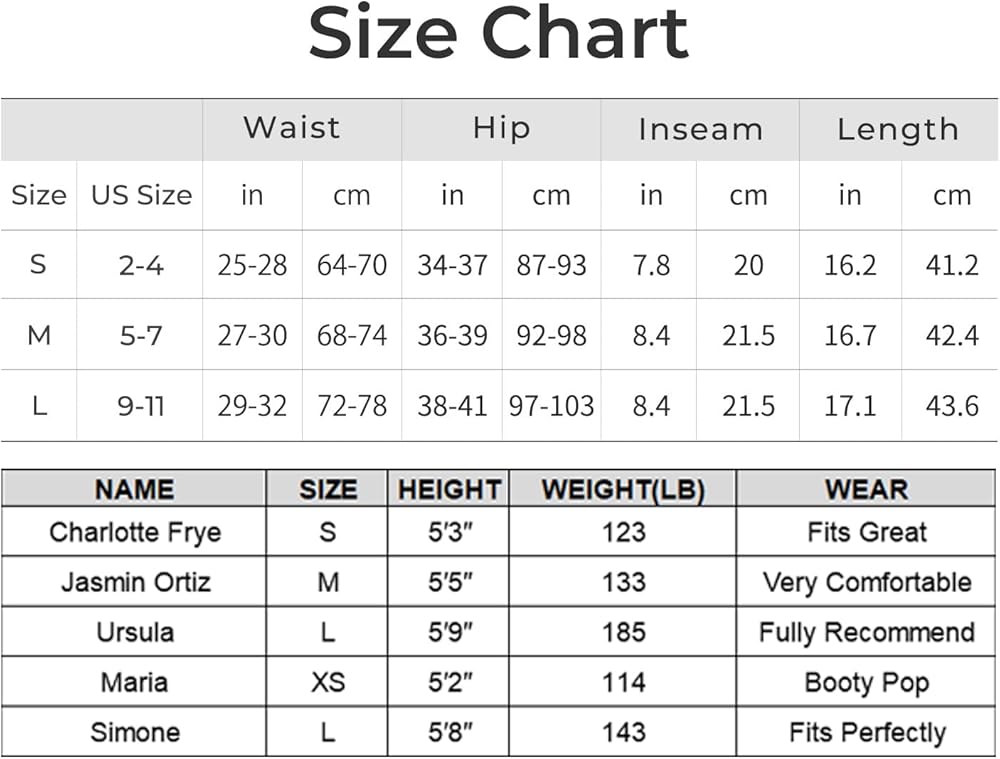Image resolution: width=1000 pixels, height=759 pixels.
Task: Click the Inseam column header
Action: [x=700, y=129]
